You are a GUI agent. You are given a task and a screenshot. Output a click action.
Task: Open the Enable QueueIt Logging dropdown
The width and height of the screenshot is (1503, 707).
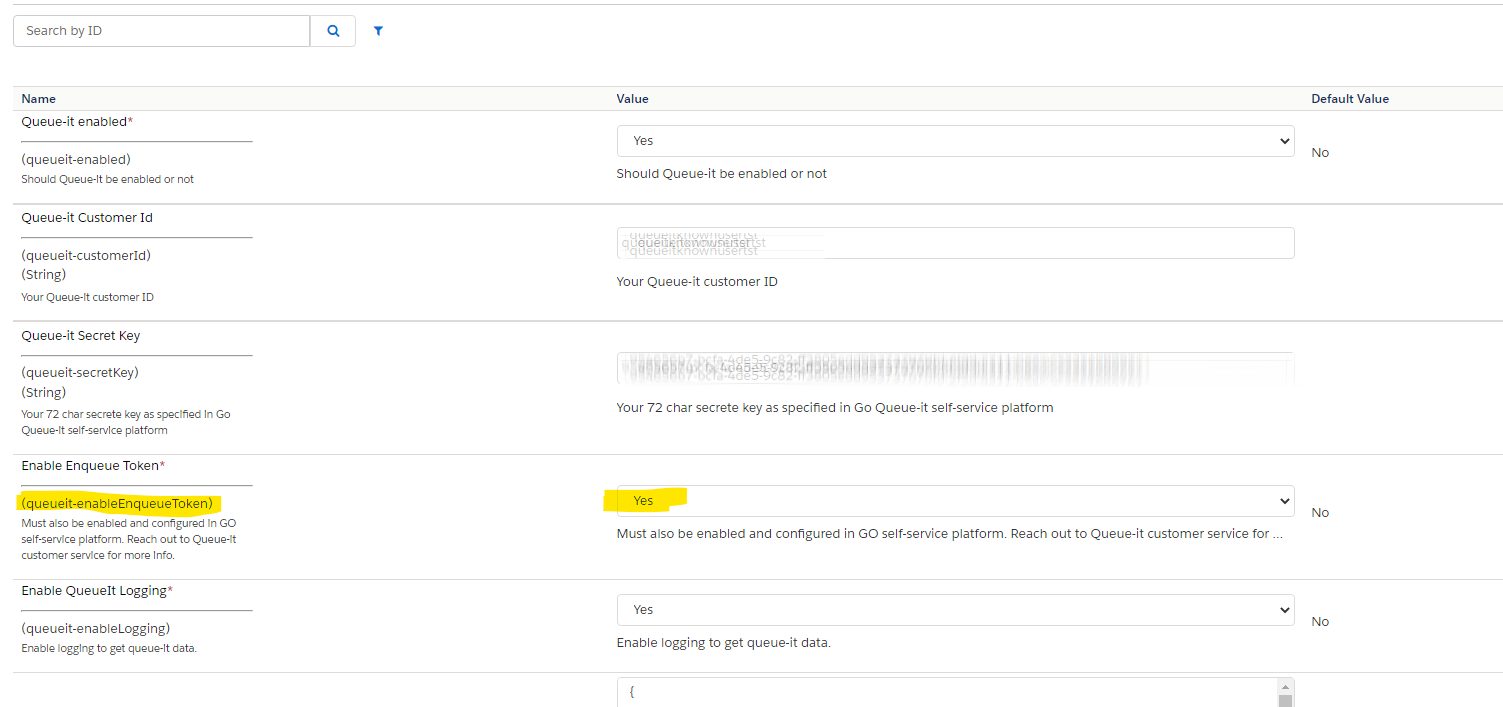click(955, 610)
